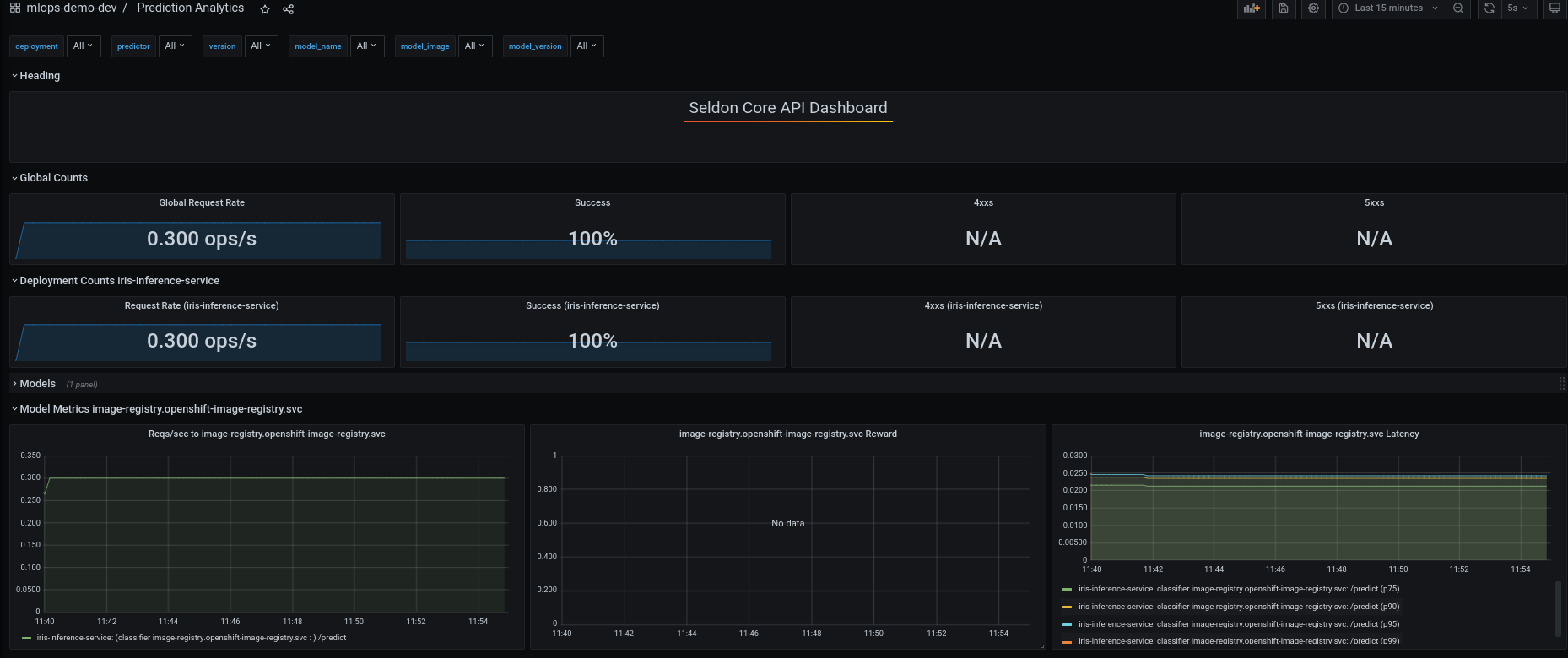Click the Prediction Analytics dashboard title
Viewport: 1568px width, 658px height.
tap(191, 8)
